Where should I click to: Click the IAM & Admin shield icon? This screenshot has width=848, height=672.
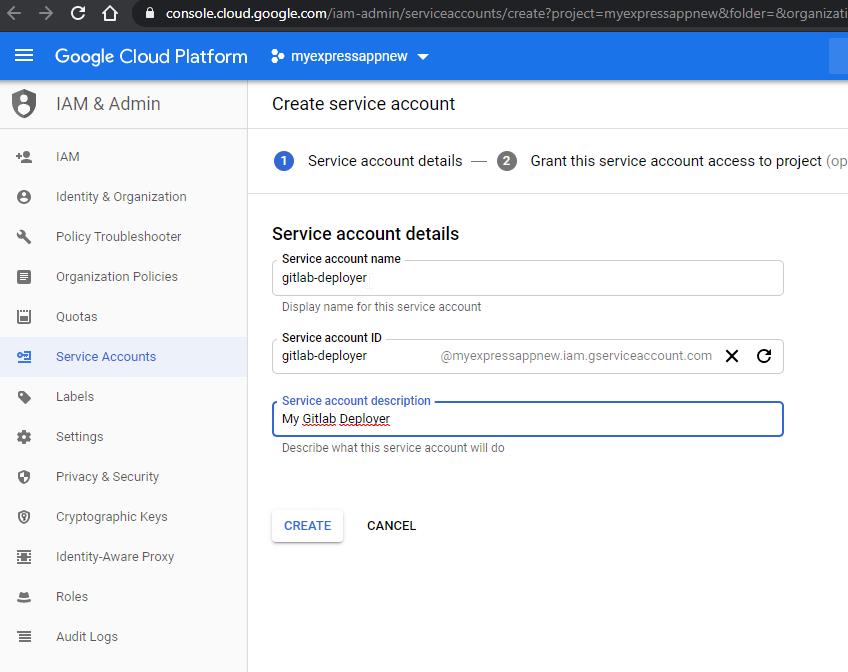click(x=24, y=104)
